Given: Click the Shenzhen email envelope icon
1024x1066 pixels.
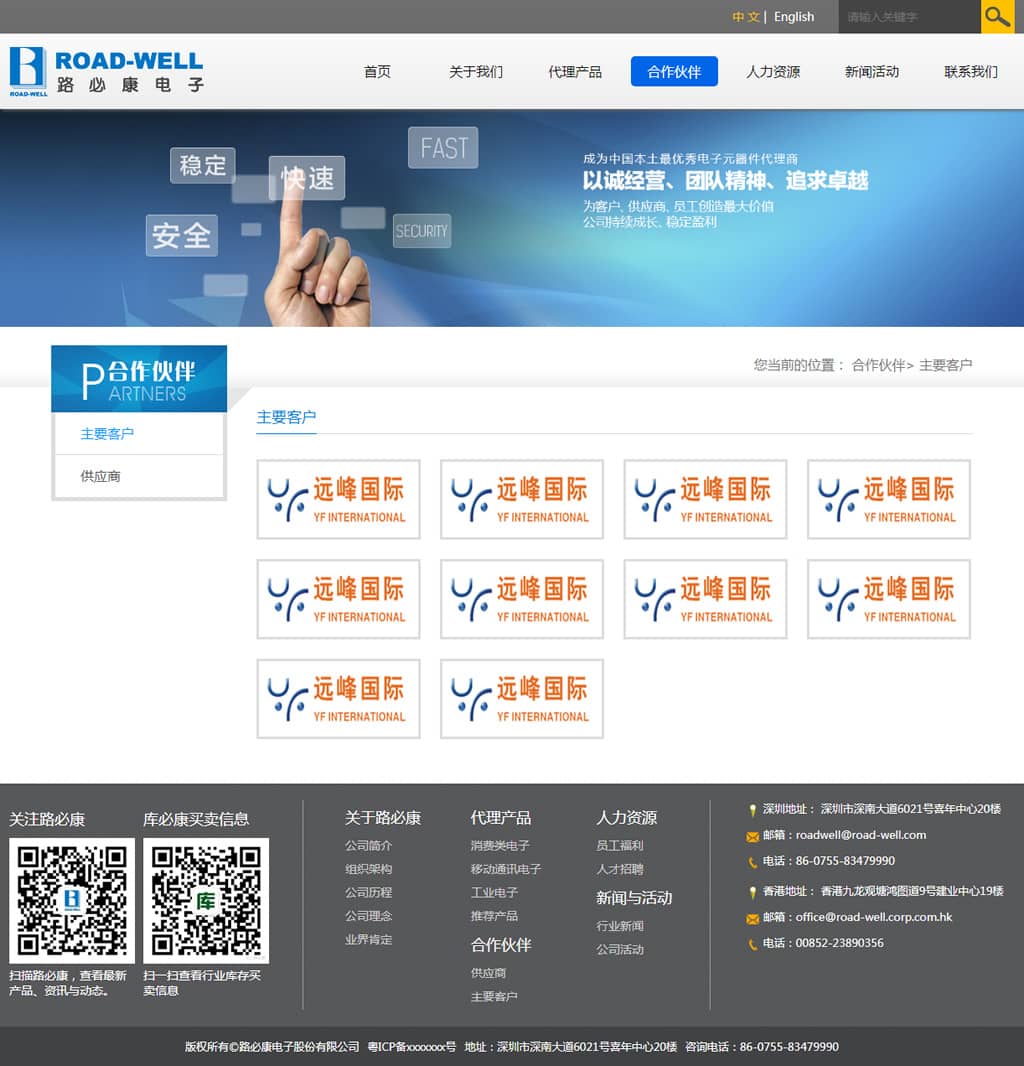Looking at the screenshot, I should coord(752,836).
